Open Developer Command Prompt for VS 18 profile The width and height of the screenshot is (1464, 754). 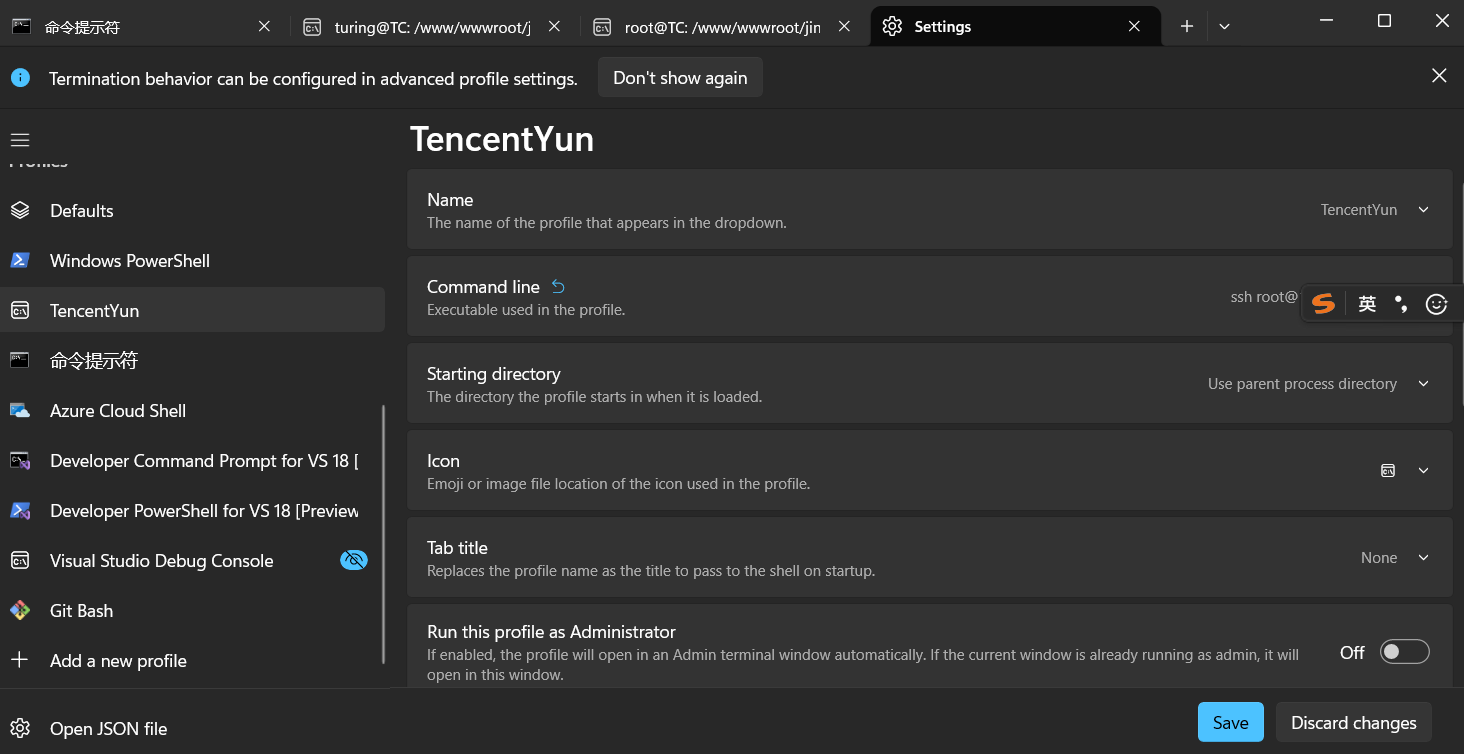(192, 461)
